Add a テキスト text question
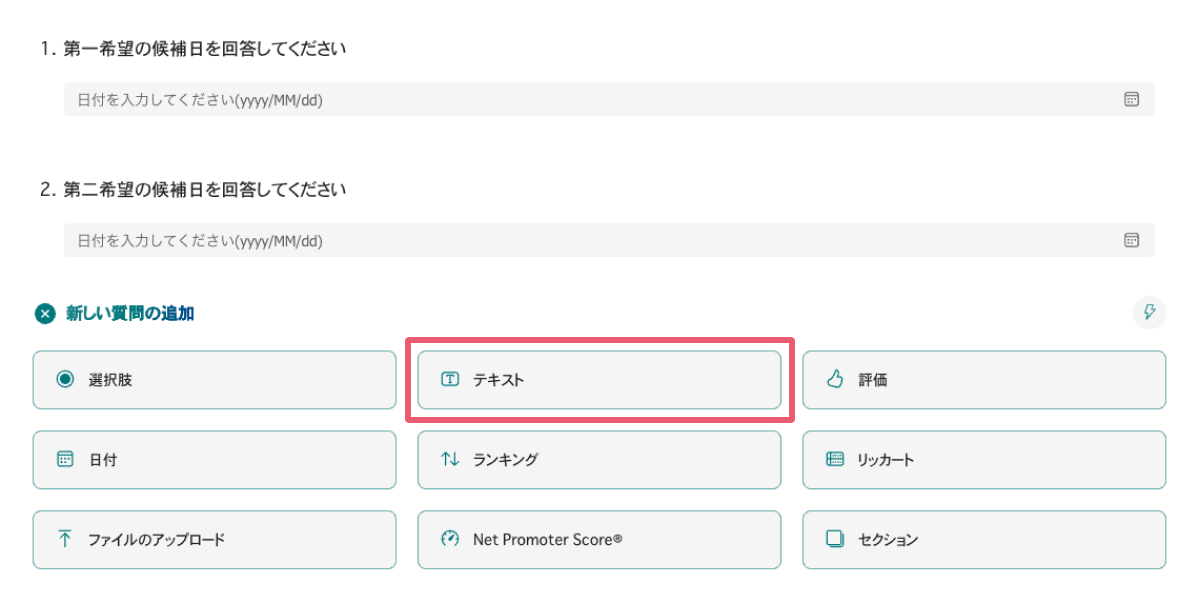The width and height of the screenshot is (1200, 600). click(x=599, y=379)
